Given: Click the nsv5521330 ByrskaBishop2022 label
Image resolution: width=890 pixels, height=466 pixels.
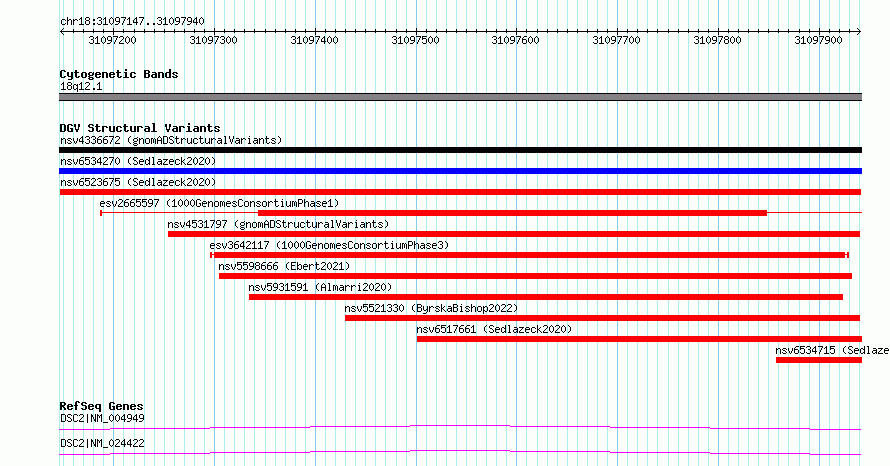Looking at the screenshot, I should pos(431,308).
